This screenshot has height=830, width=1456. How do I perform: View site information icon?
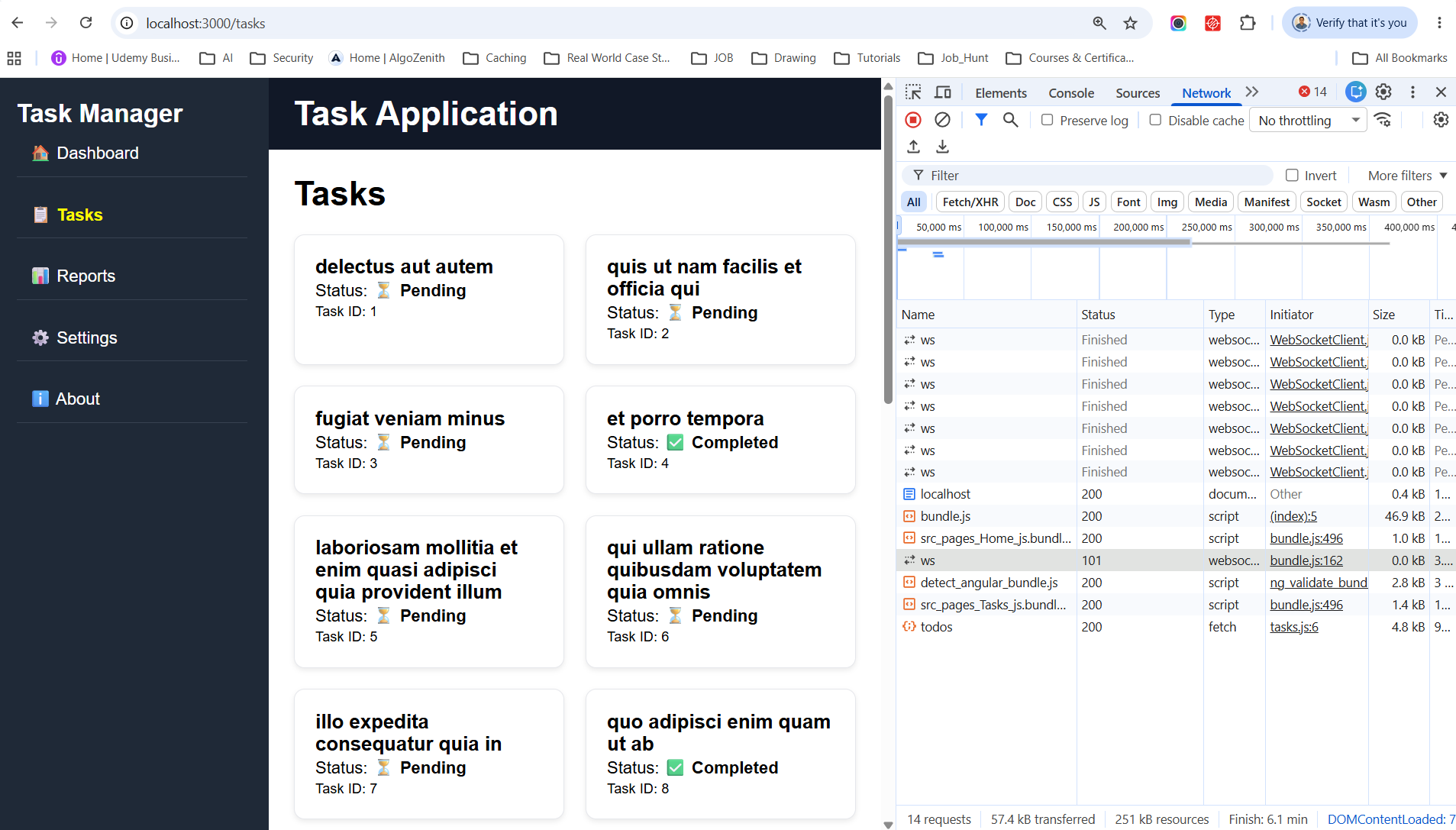click(x=128, y=23)
